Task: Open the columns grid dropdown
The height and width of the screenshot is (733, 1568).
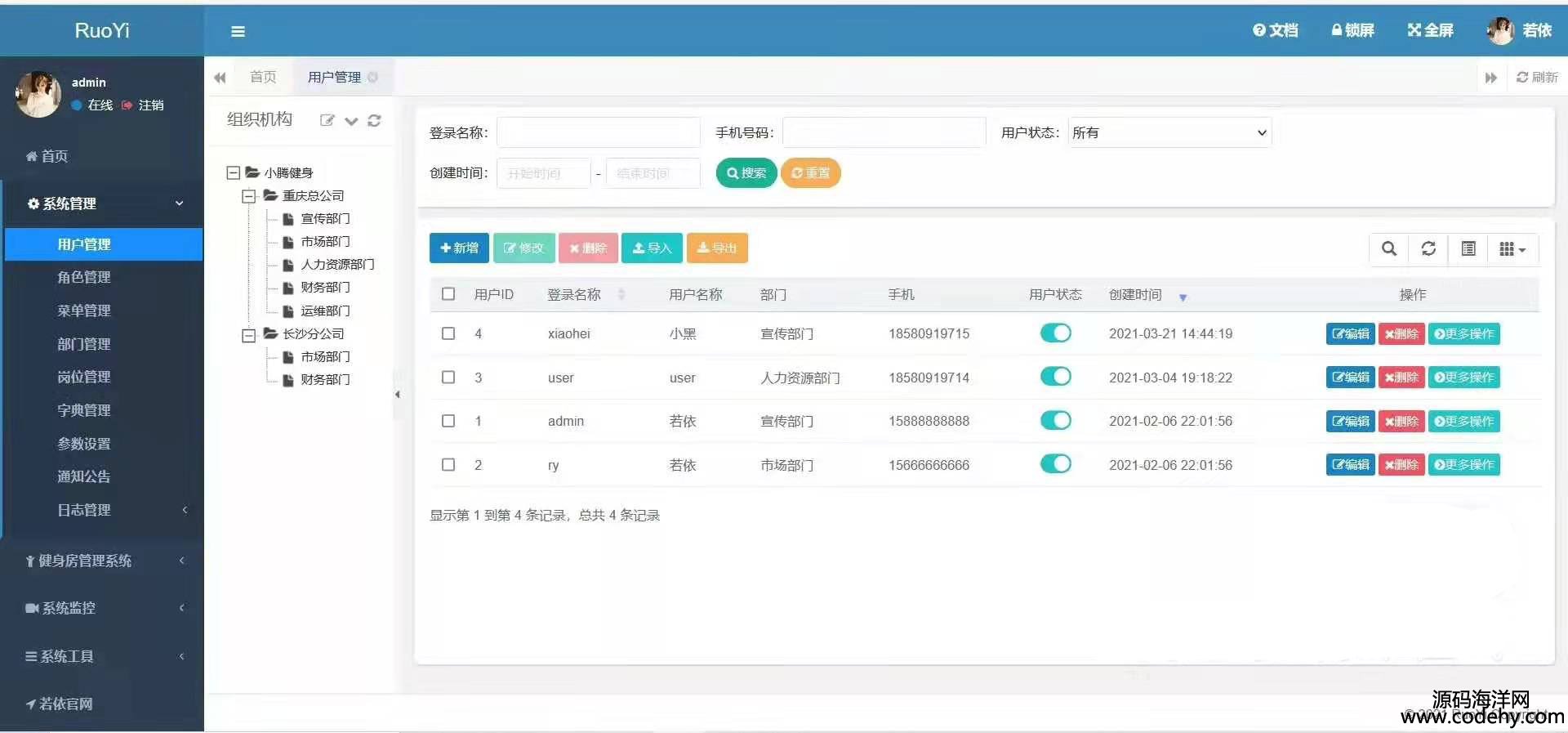Action: pos(1512,248)
